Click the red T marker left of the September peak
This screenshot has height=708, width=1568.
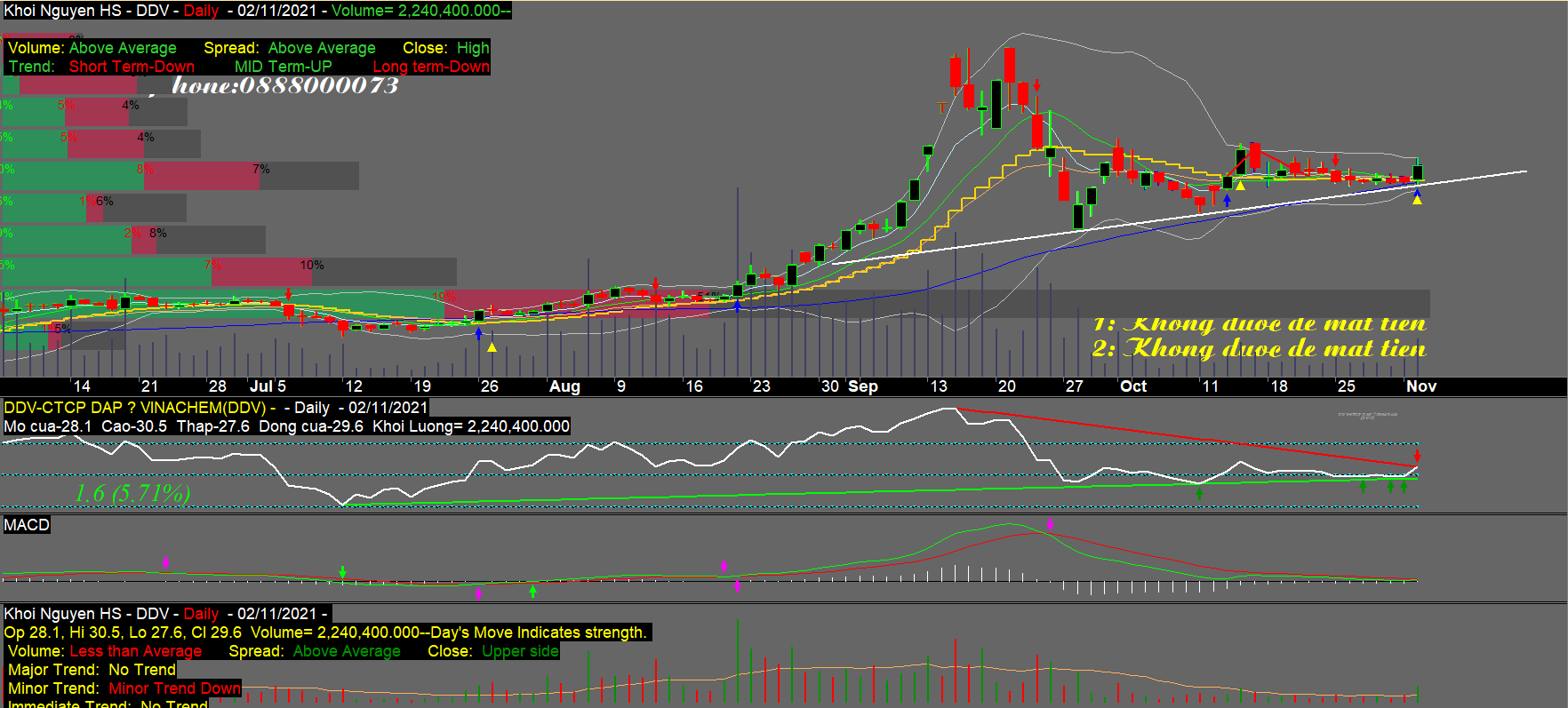point(941,107)
